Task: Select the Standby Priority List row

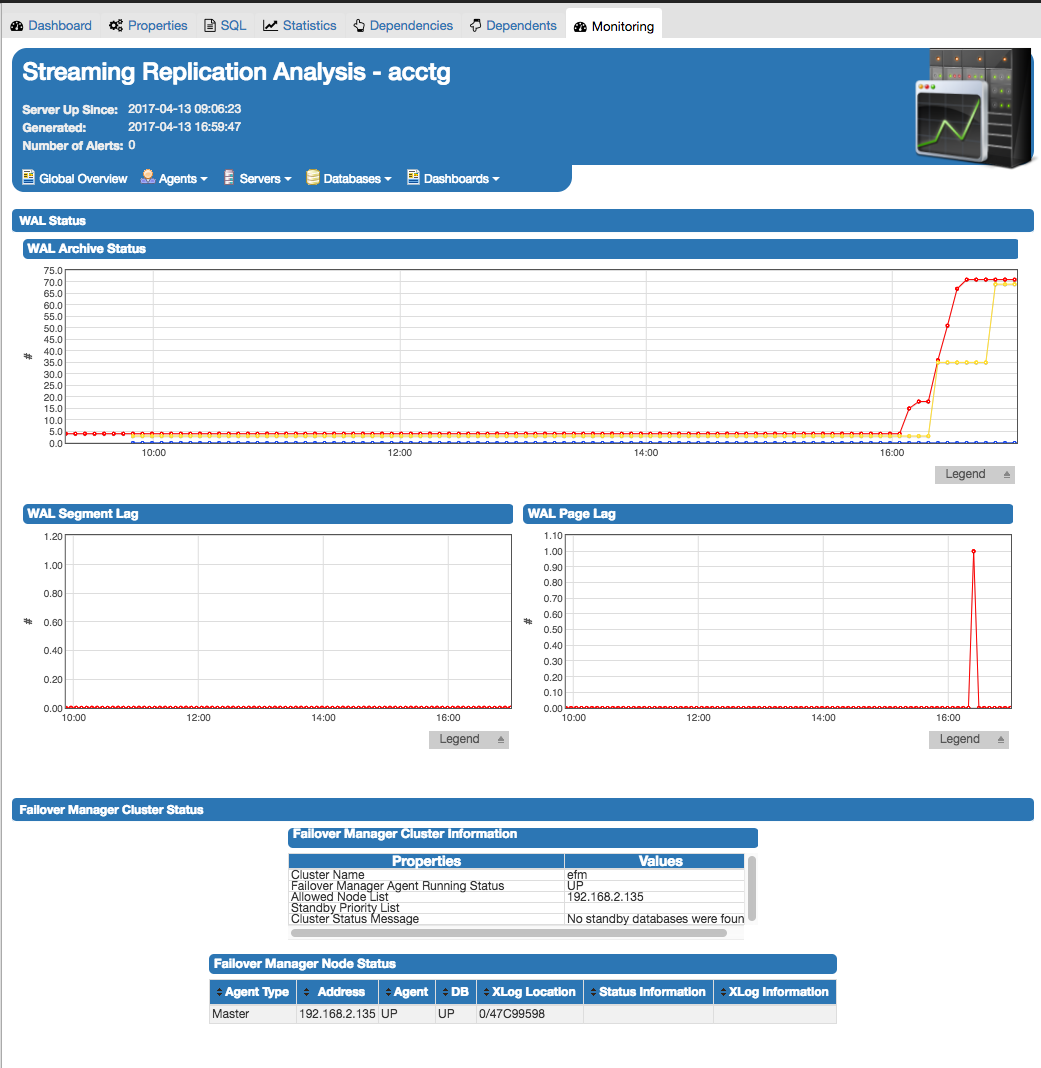Action: 516,908
